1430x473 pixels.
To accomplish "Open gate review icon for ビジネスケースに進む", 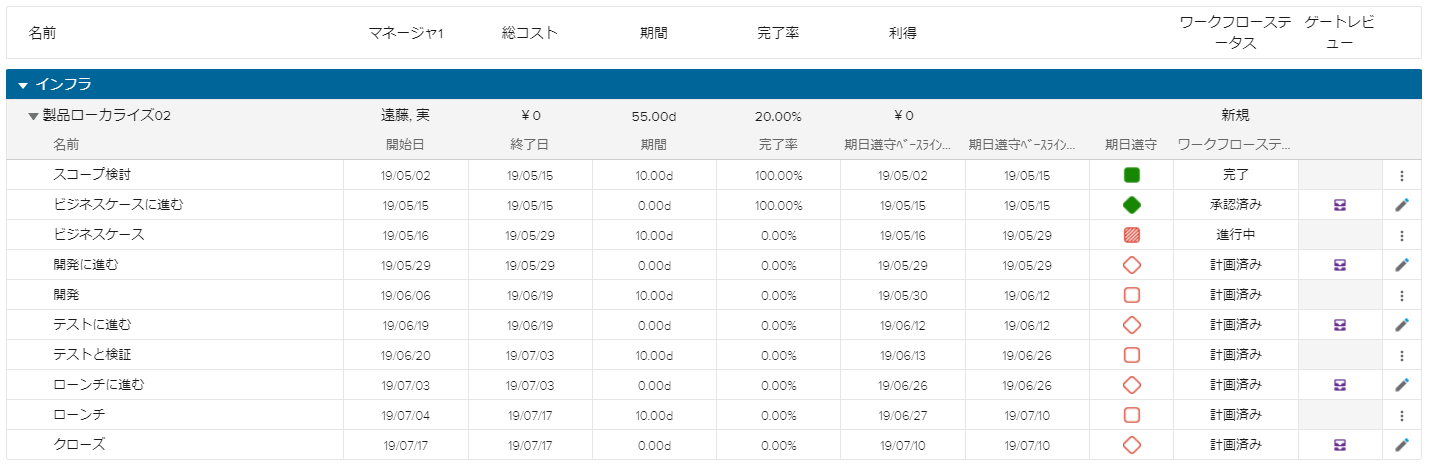I will point(1340,205).
